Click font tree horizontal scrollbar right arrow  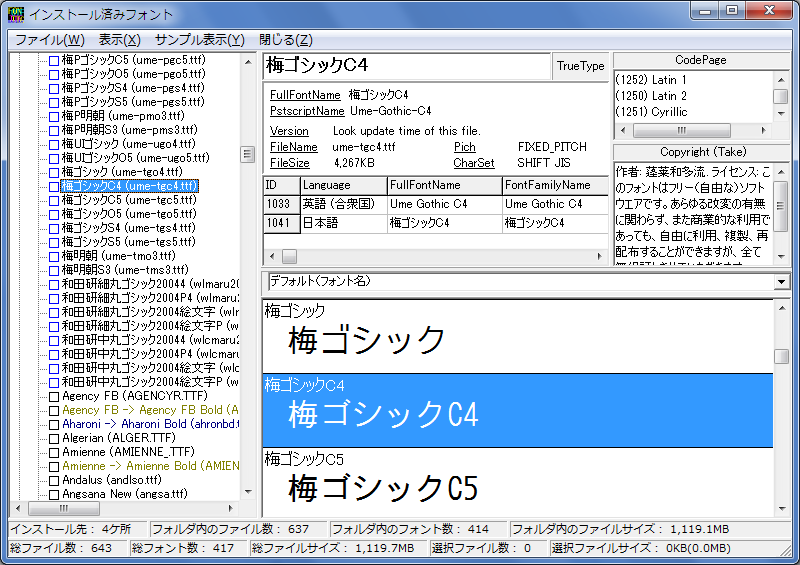[x=231, y=508]
